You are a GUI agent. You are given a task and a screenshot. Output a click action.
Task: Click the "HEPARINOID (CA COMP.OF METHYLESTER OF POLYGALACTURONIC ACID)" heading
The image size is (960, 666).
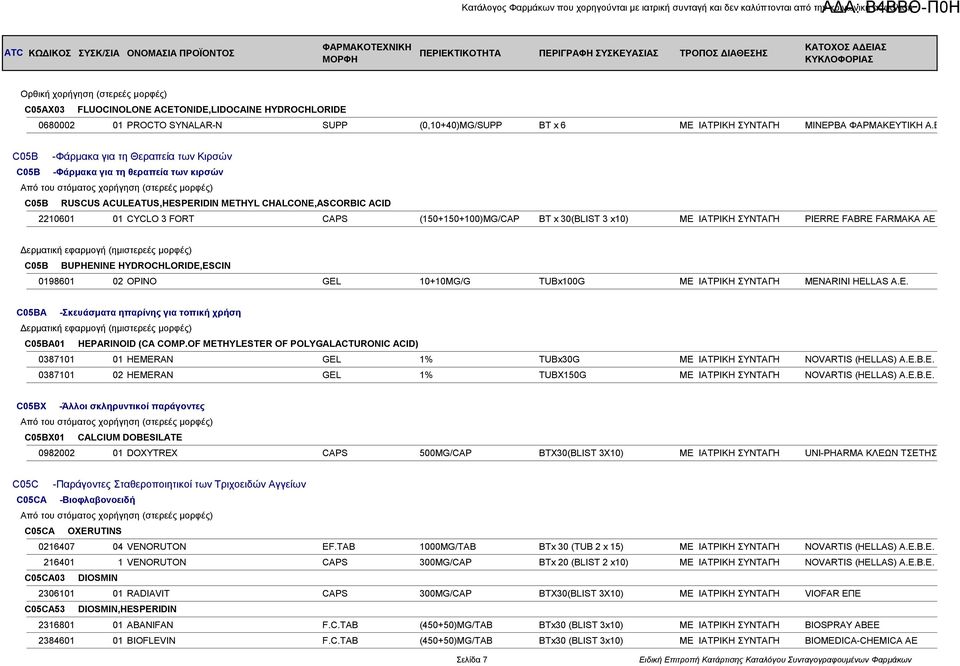click(248, 344)
